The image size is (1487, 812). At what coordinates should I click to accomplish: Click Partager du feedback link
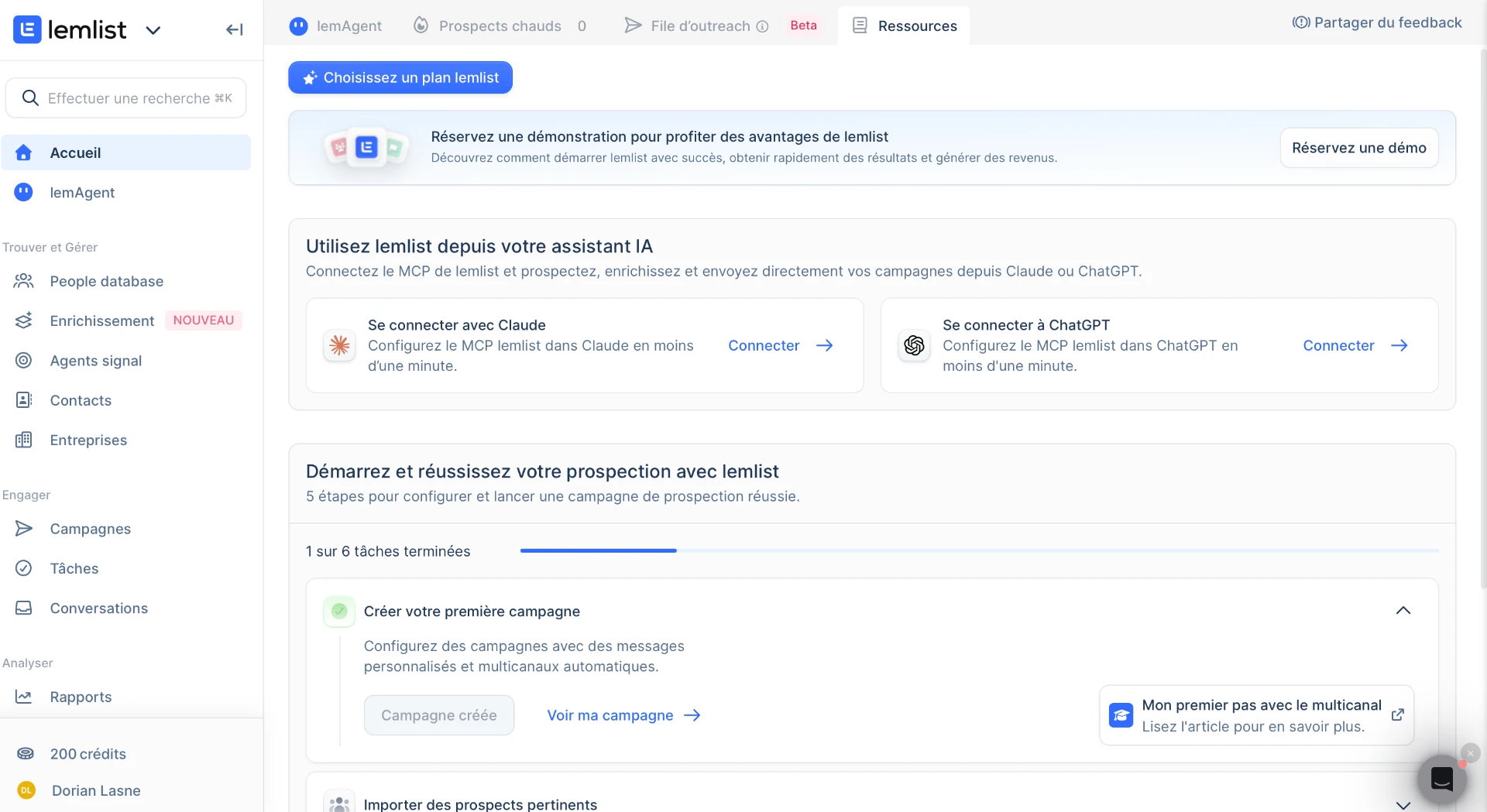click(x=1377, y=22)
